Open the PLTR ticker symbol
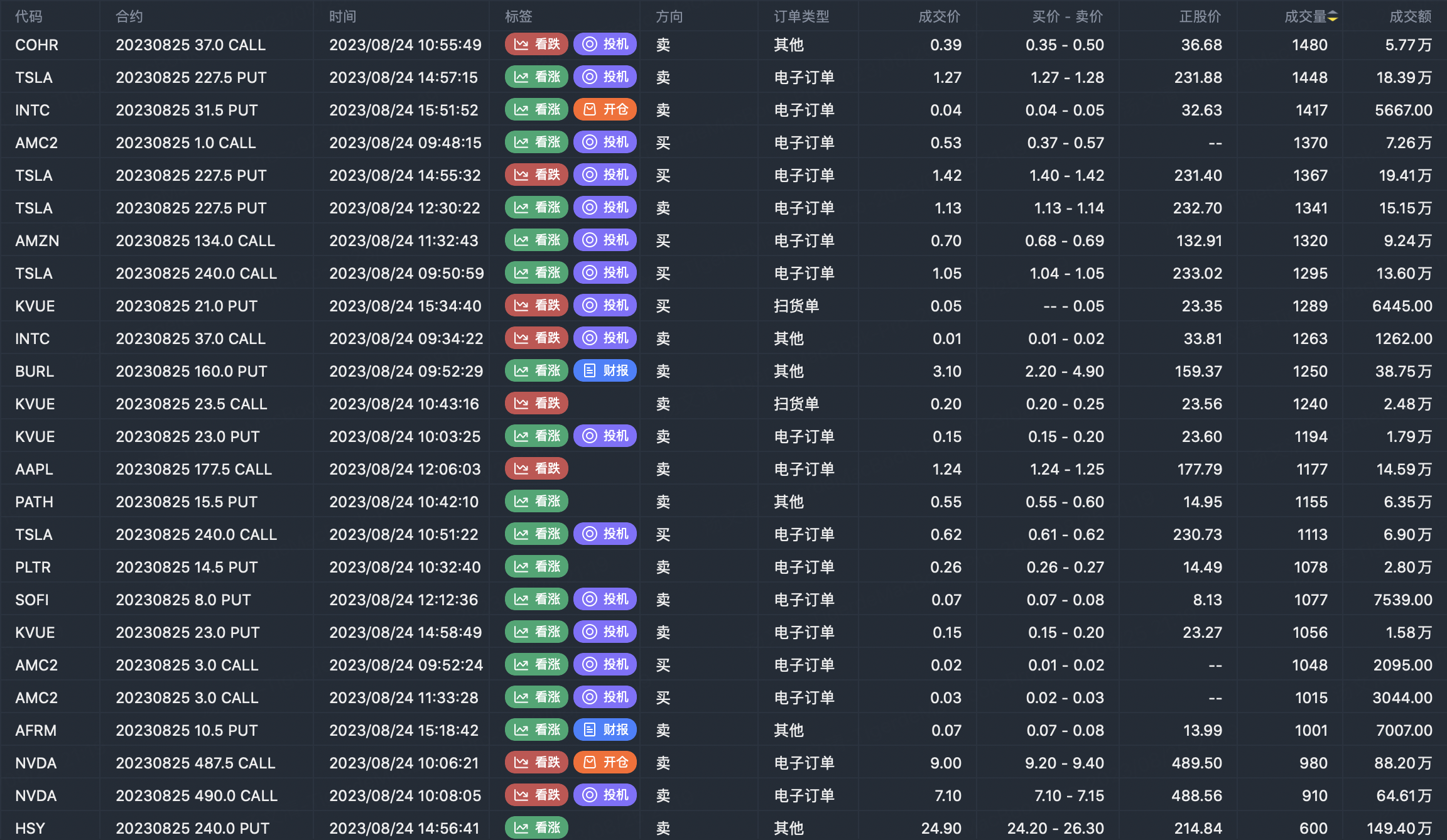The width and height of the screenshot is (1447, 840). (x=33, y=567)
